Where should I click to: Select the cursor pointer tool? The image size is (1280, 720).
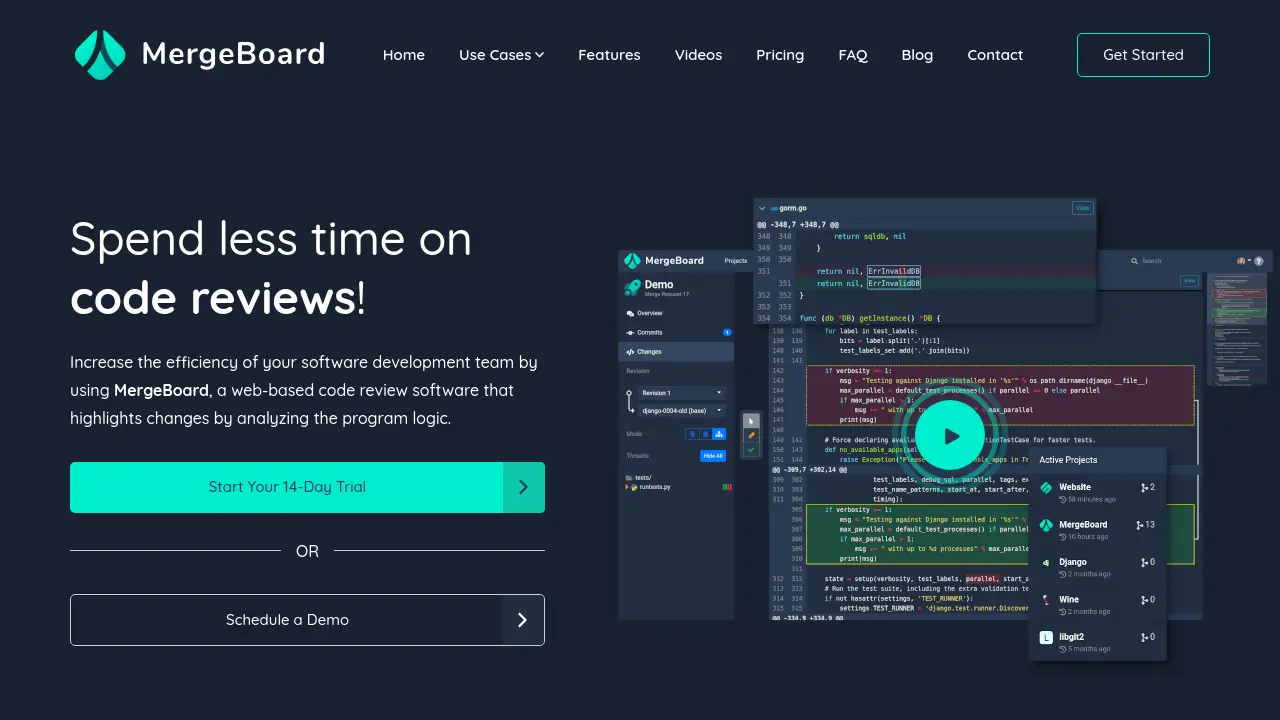tap(751, 420)
